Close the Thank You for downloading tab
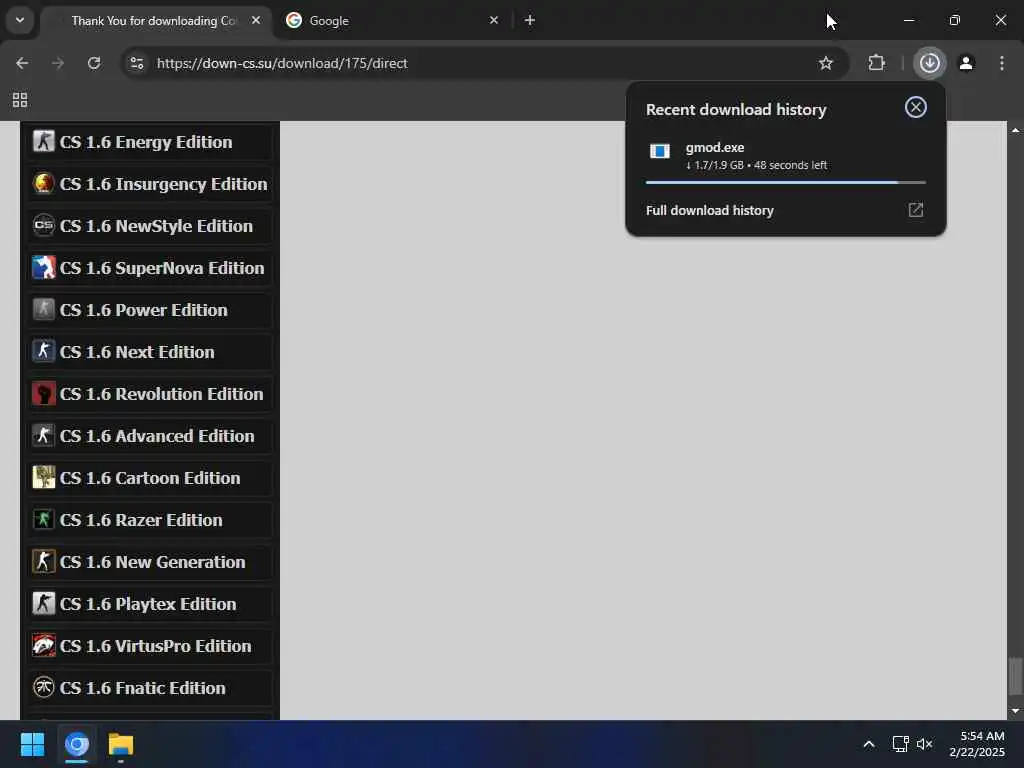This screenshot has width=1024, height=768. click(x=256, y=20)
